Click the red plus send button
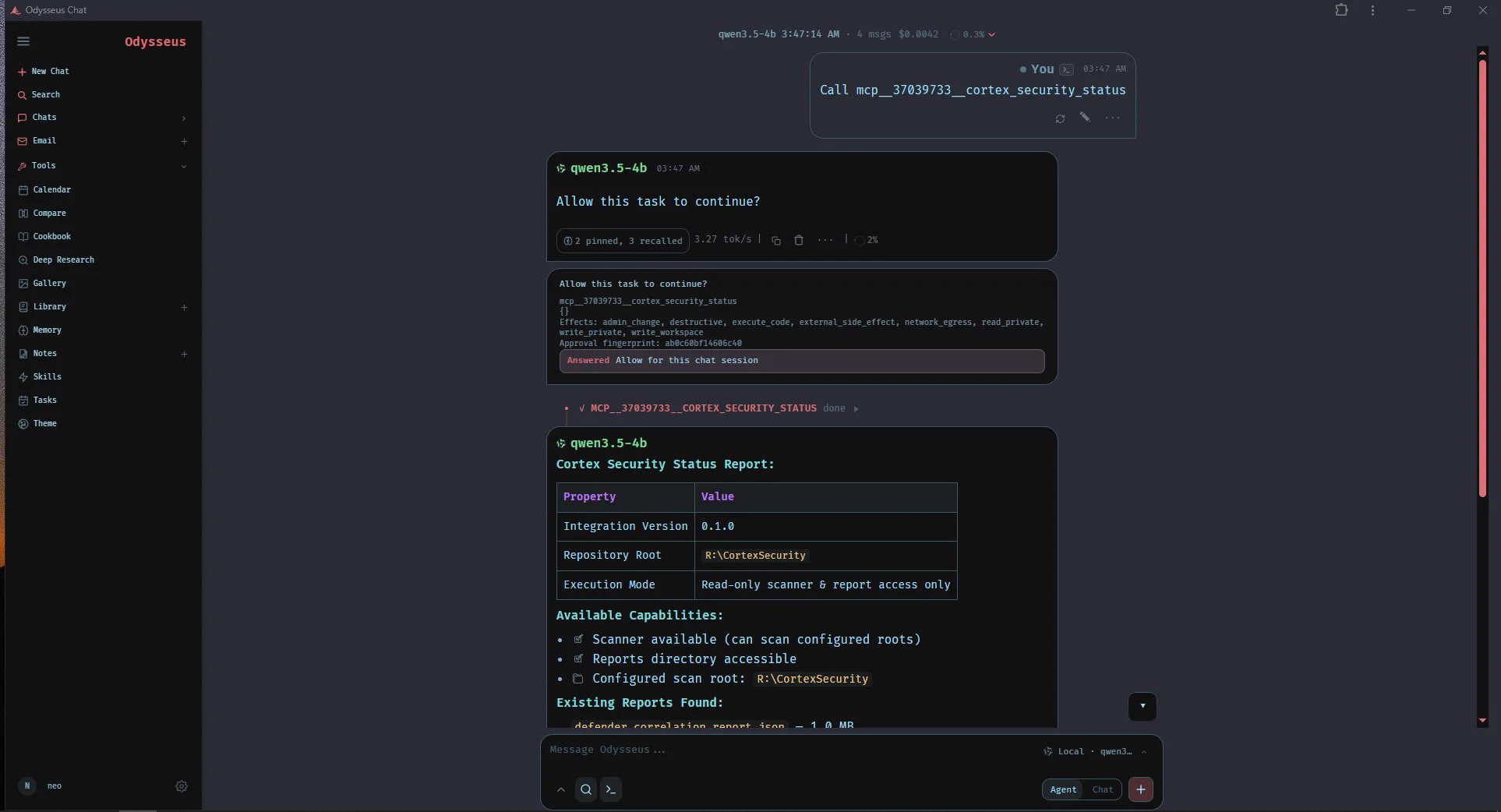1501x812 pixels. [x=1141, y=789]
